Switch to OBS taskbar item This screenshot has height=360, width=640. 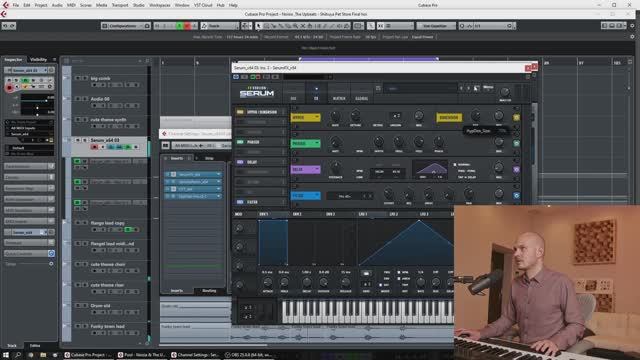[x=249, y=355]
